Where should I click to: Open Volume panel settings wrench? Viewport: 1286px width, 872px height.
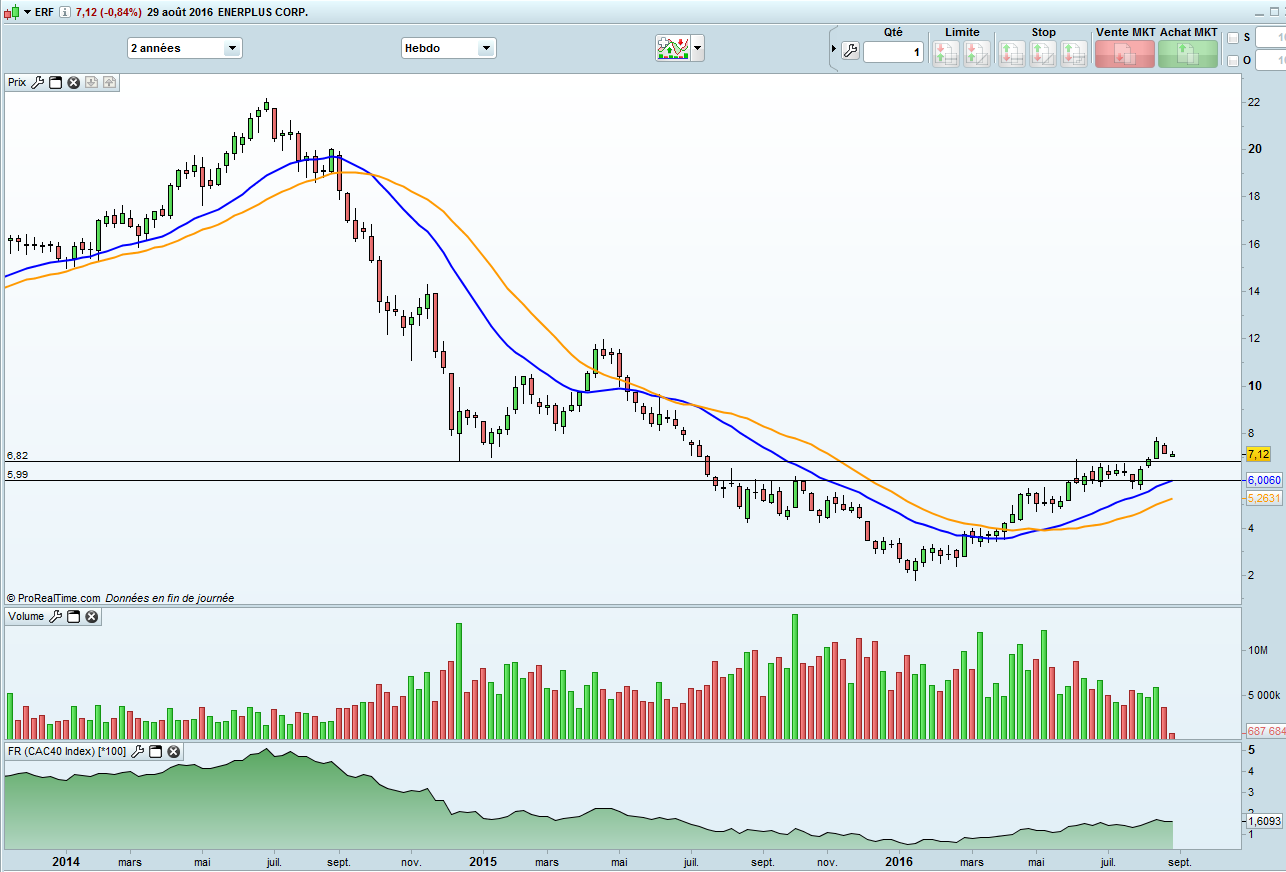(x=56, y=617)
